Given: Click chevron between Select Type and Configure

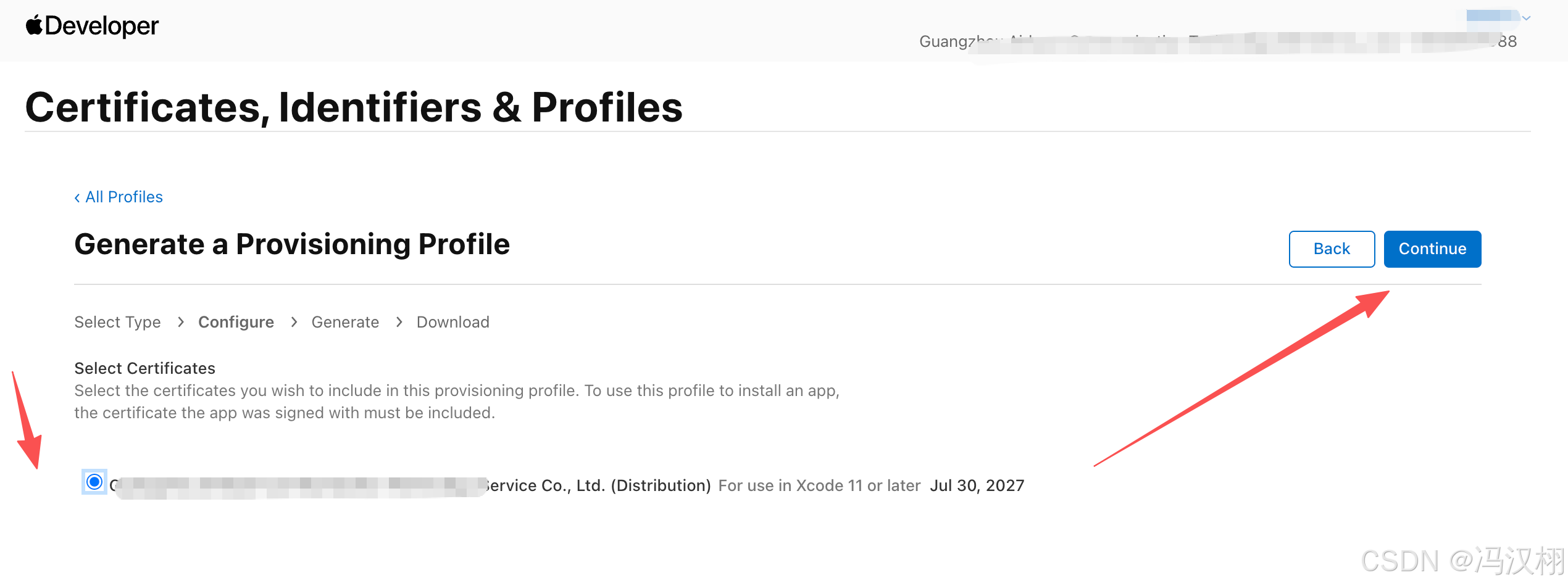Looking at the screenshot, I should pos(180,322).
